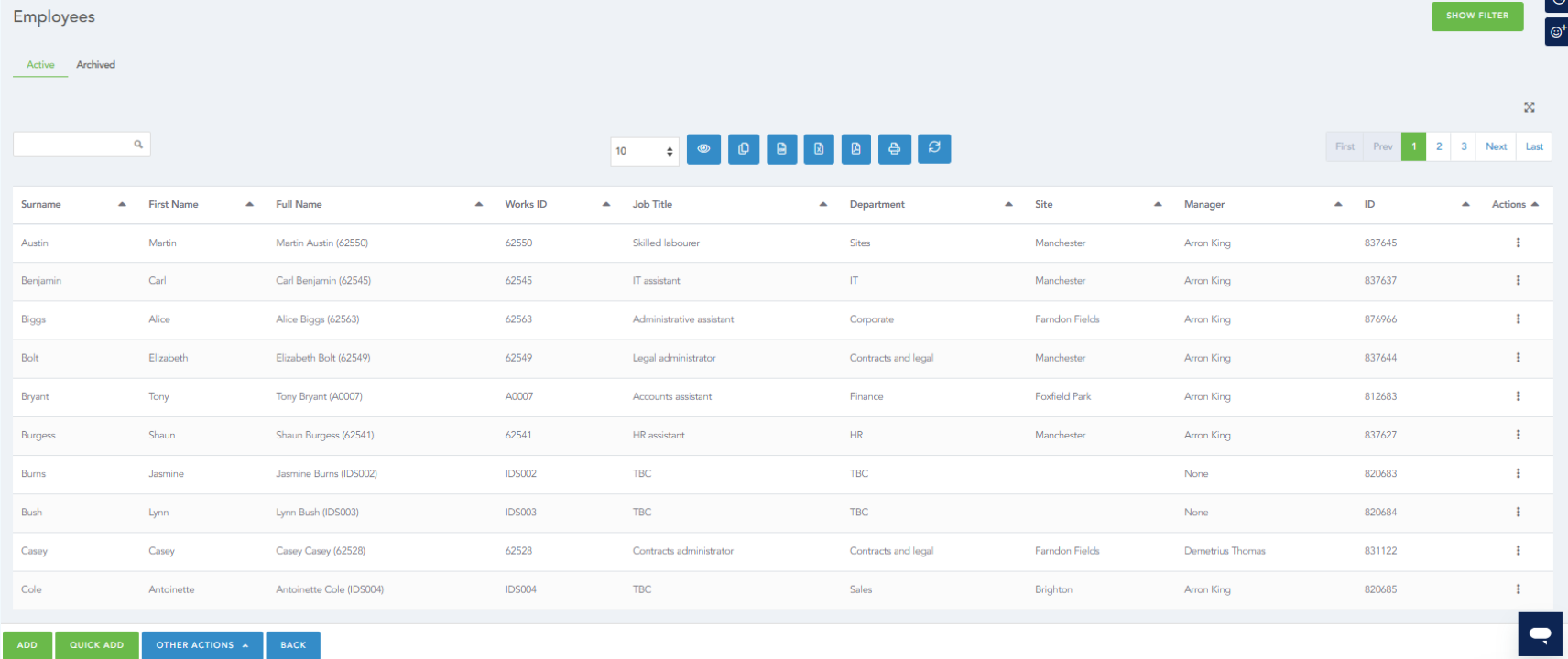The width and height of the screenshot is (1568, 659).
Task: Expand the Other Actions menu
Action: pyautogui.click(x=201, y=645)
